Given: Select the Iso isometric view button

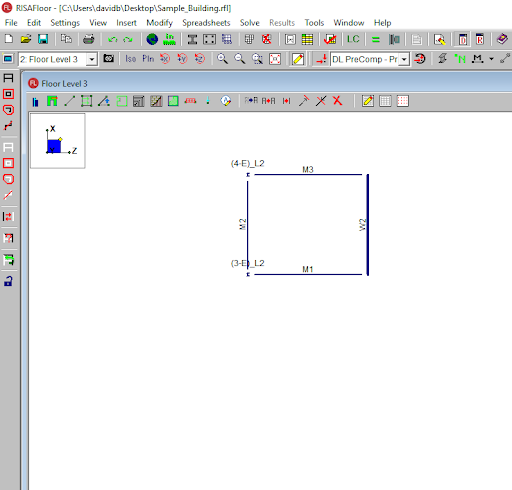Looking at the screenshot, I should click(x=130, y=59).
